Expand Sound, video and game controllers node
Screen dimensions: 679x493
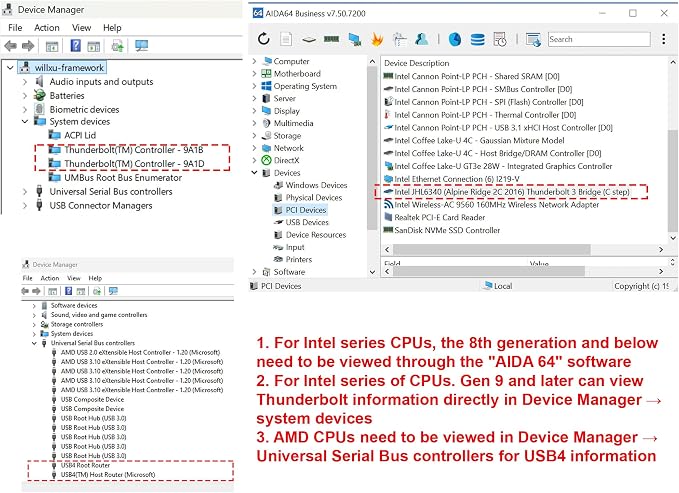[34, 315]
